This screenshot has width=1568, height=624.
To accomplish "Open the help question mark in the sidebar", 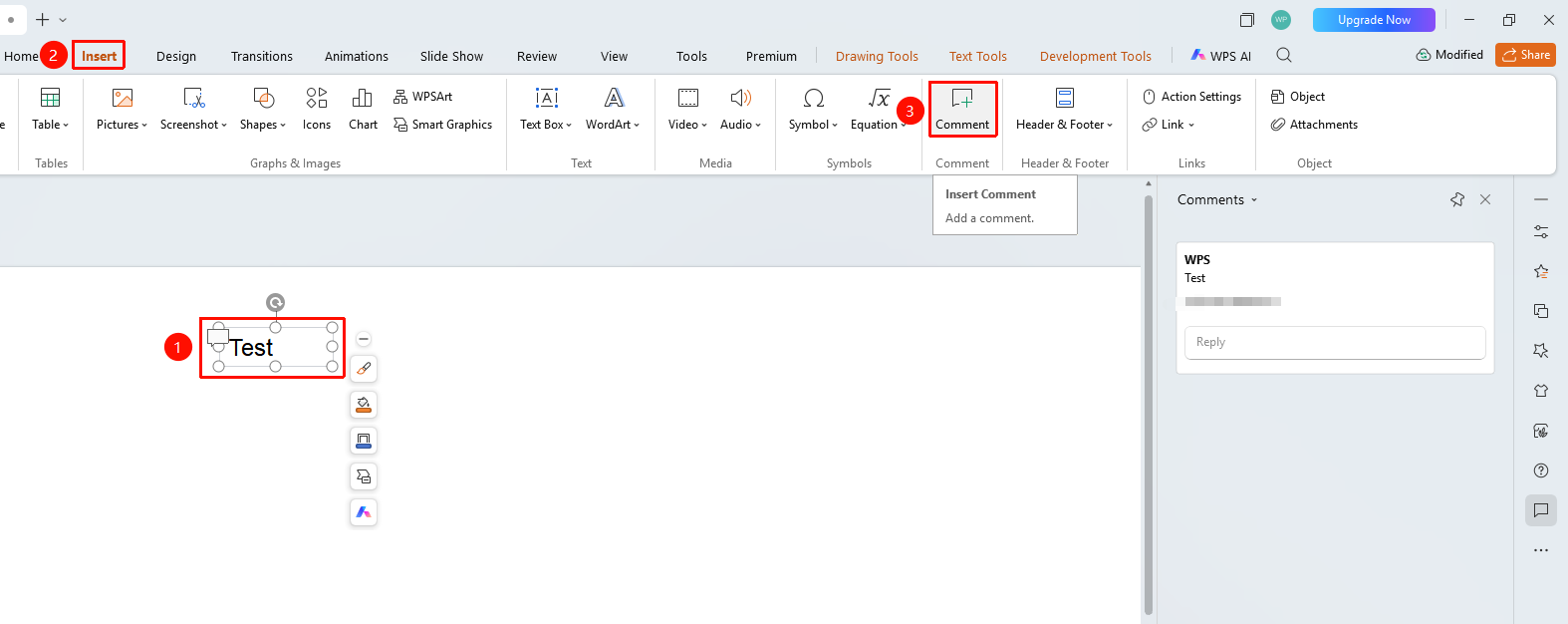I will click(x=1541, y=470).
